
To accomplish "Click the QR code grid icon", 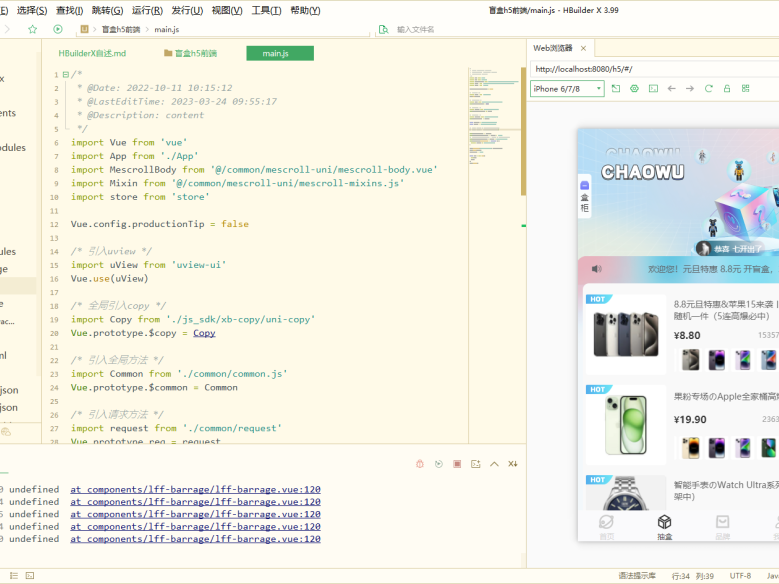I will [745, 89].
